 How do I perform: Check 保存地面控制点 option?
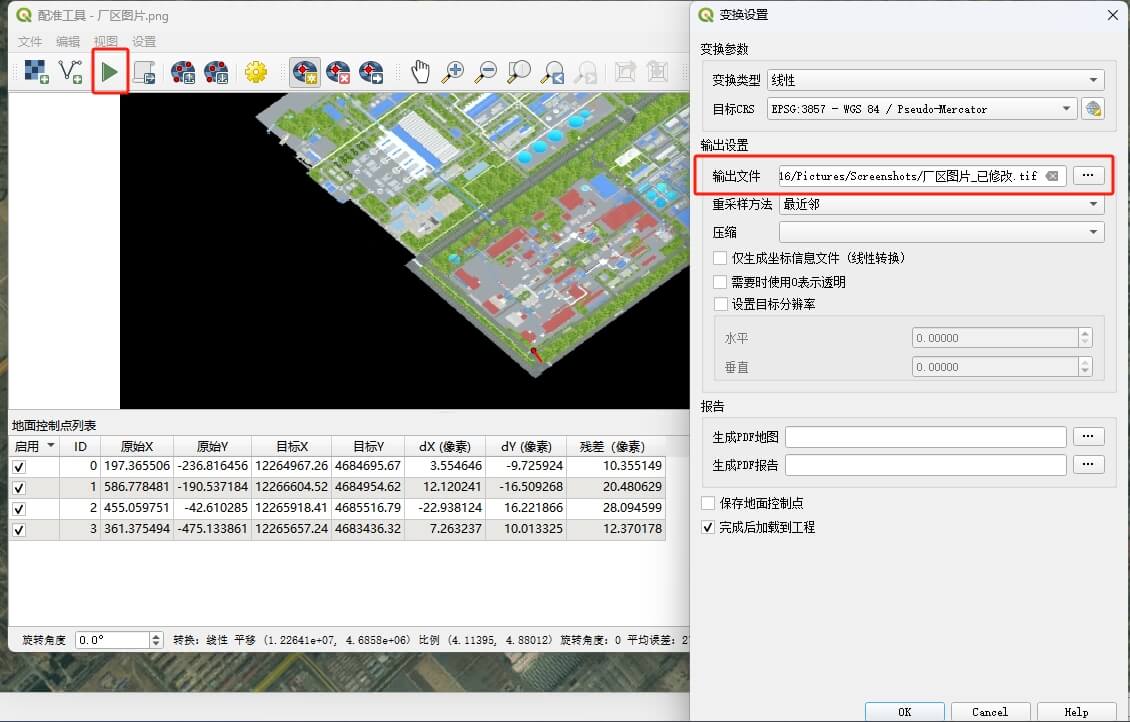708,503
